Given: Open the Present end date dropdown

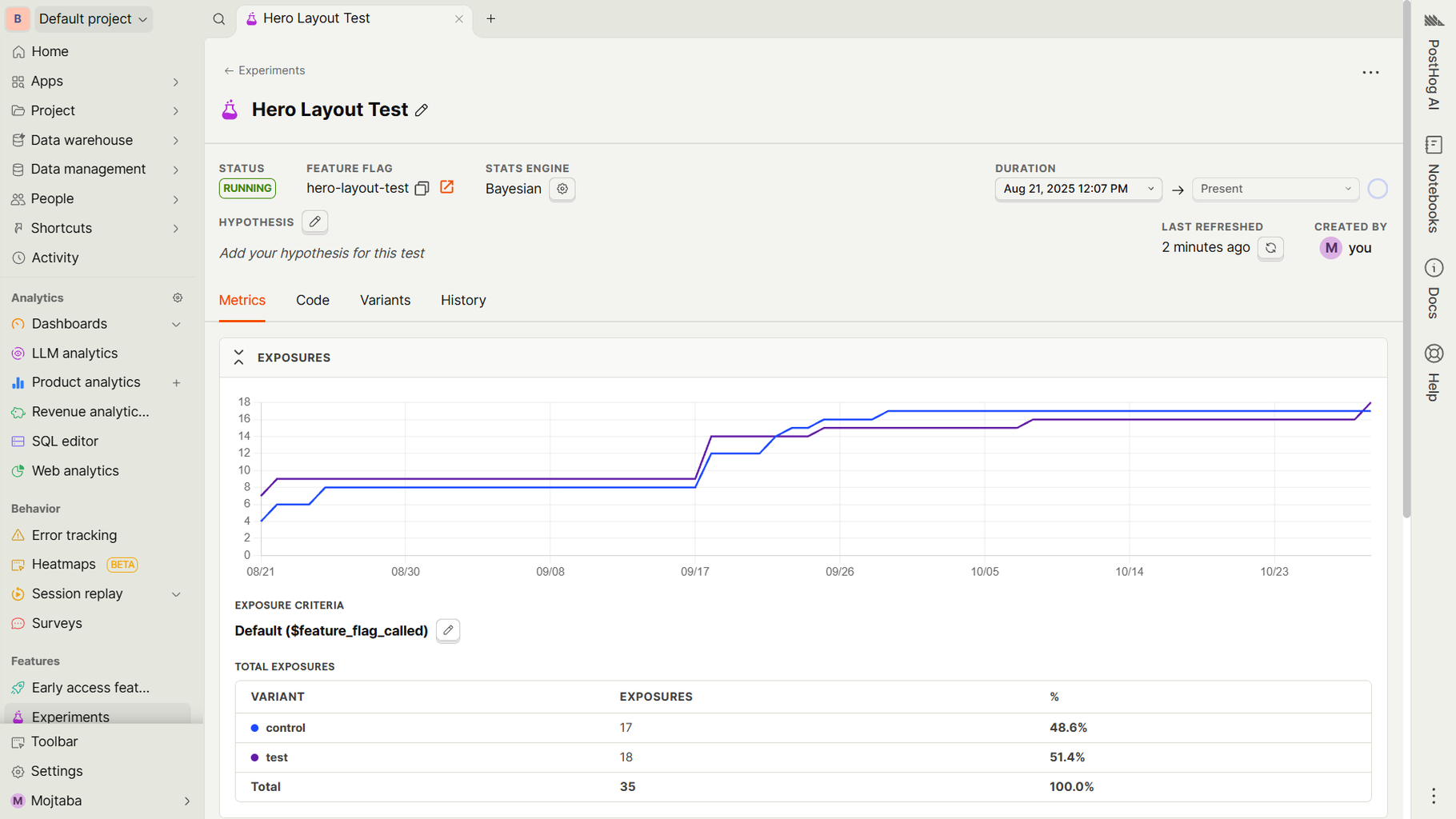Looking at the screenshot, I should coord(1274,189).
